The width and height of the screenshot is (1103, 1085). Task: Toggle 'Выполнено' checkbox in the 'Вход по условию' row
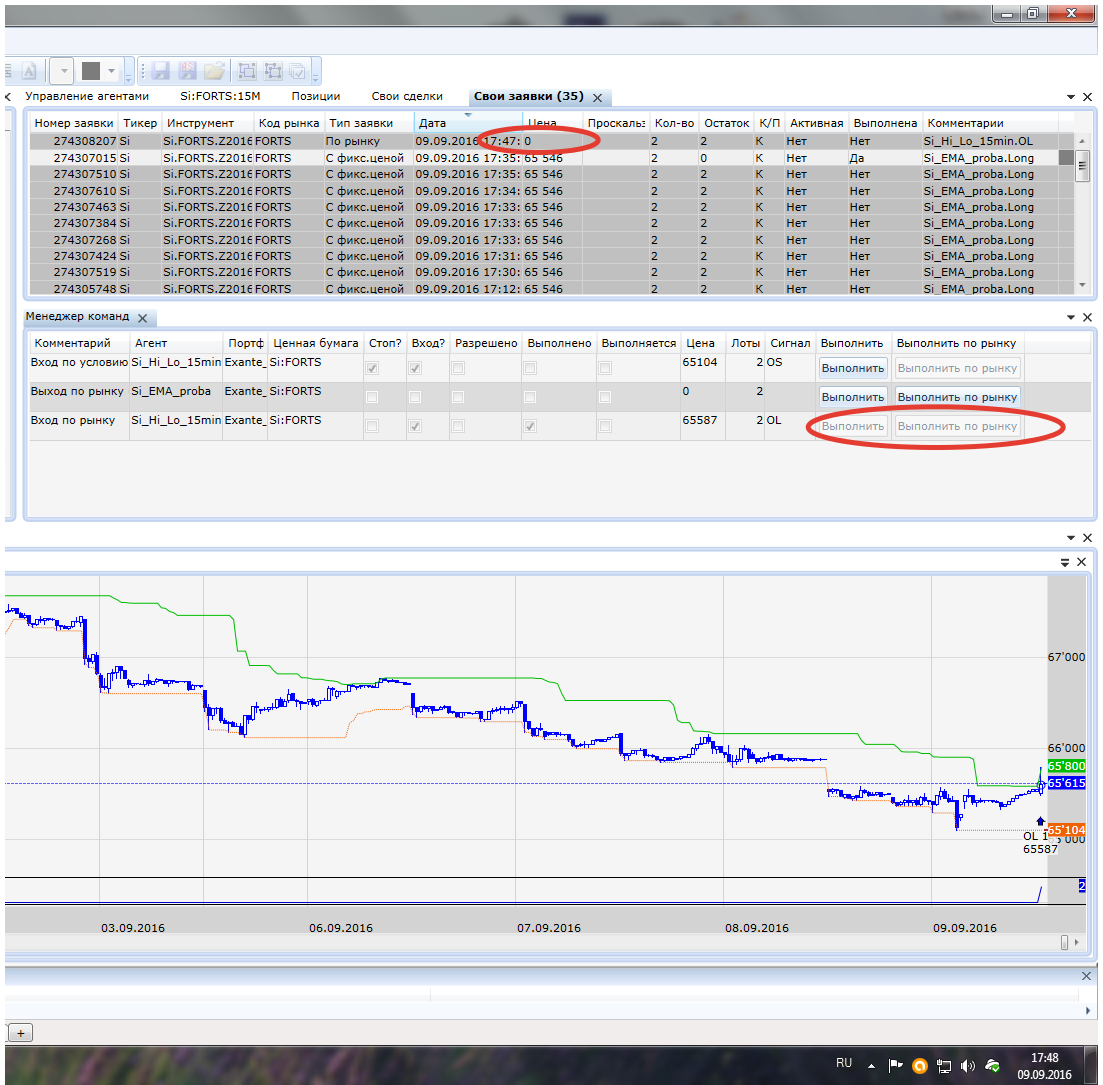530,368
